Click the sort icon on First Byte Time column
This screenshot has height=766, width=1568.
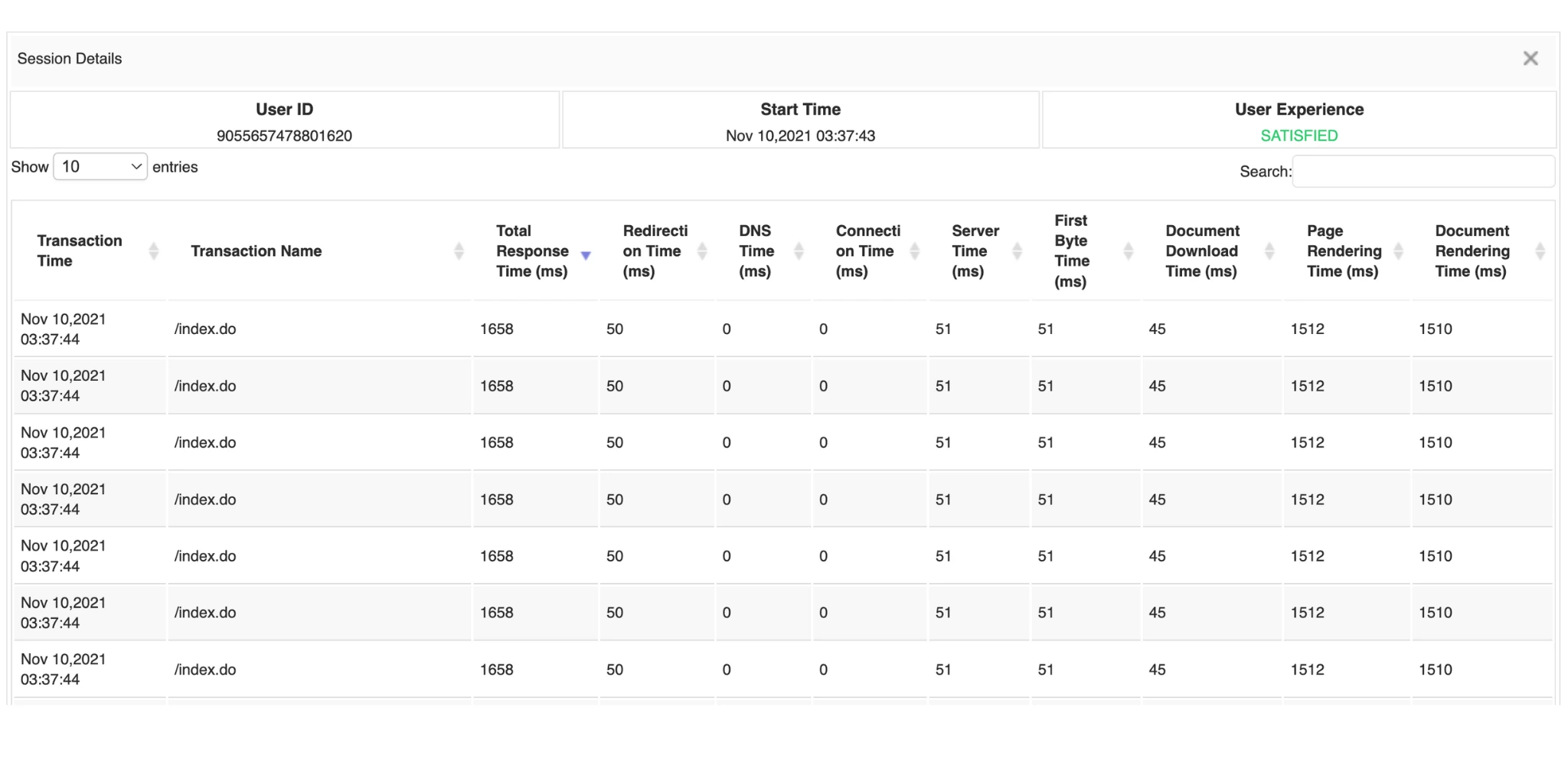tap(1128, 250)
